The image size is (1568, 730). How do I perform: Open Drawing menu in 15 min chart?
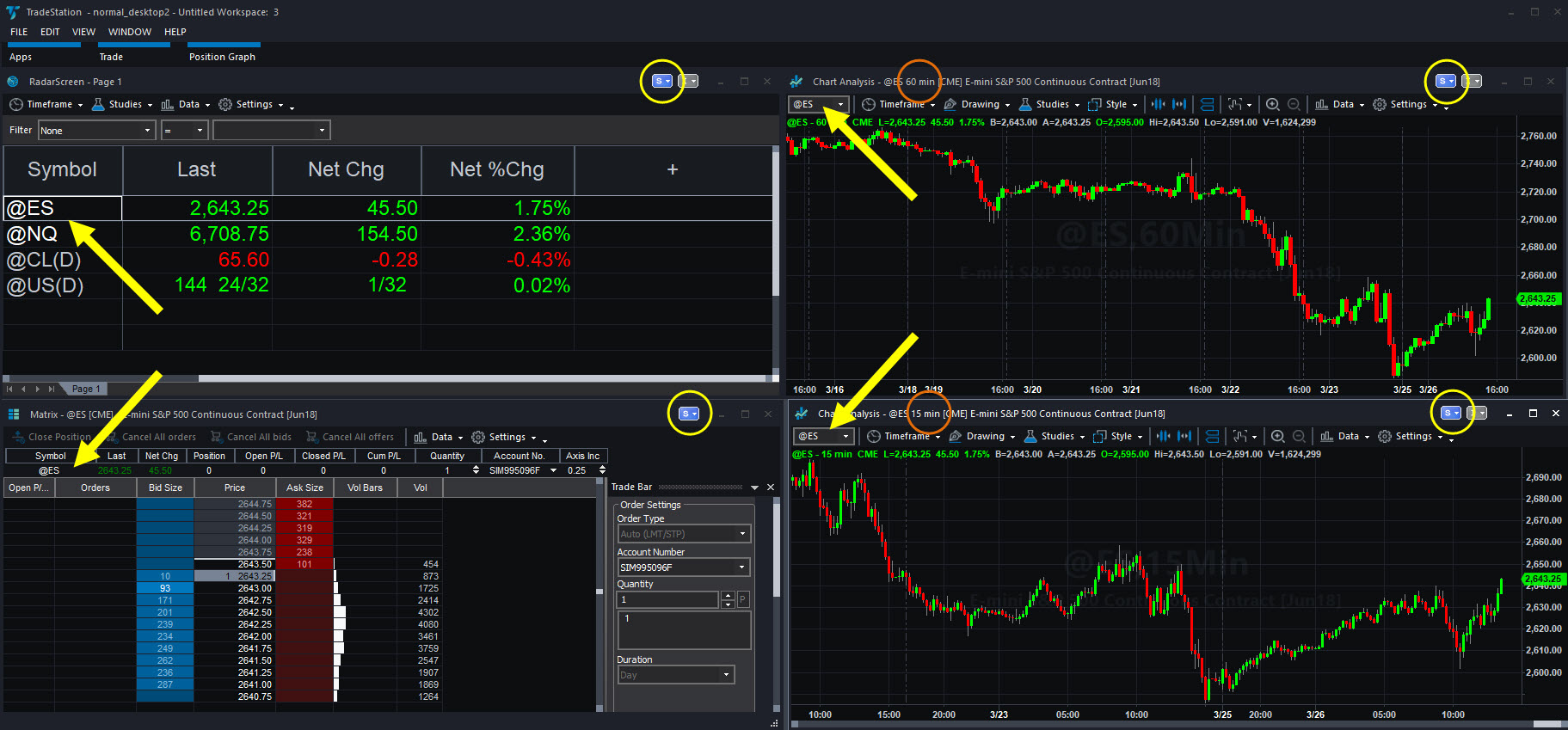(x=981, y=436)
